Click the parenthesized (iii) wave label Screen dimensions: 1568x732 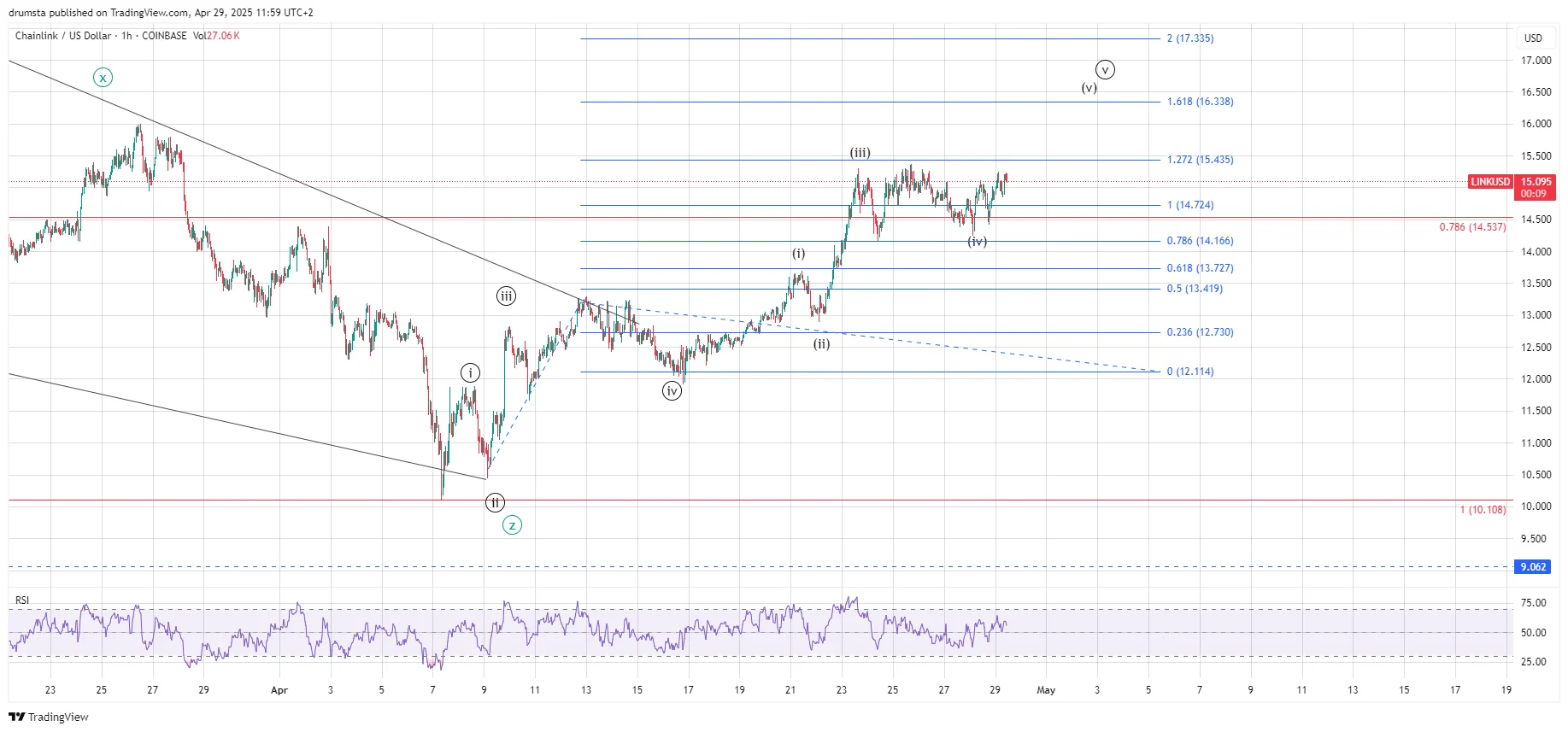pyautogui.click(x=860, y=153)
